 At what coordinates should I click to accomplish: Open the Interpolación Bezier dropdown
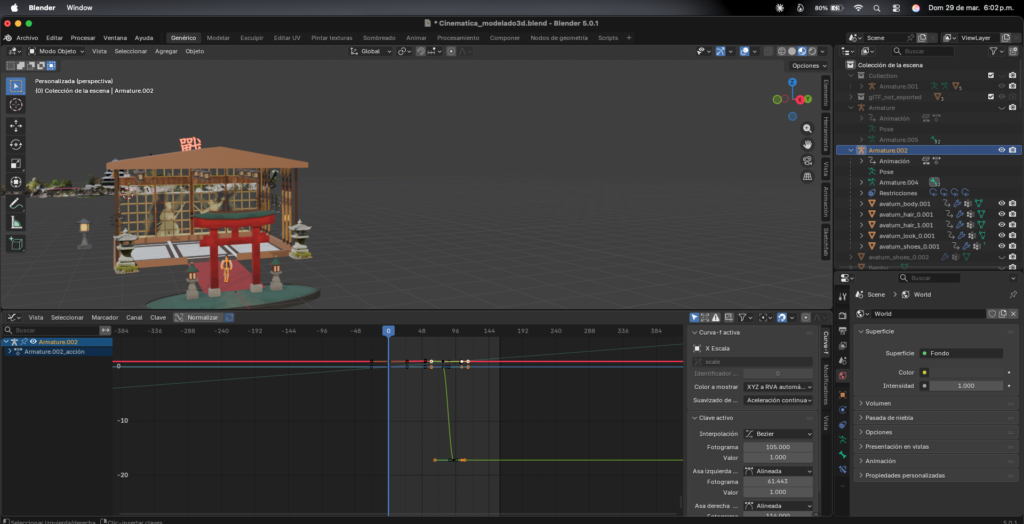pyautogui.click(x=779, y=434)
